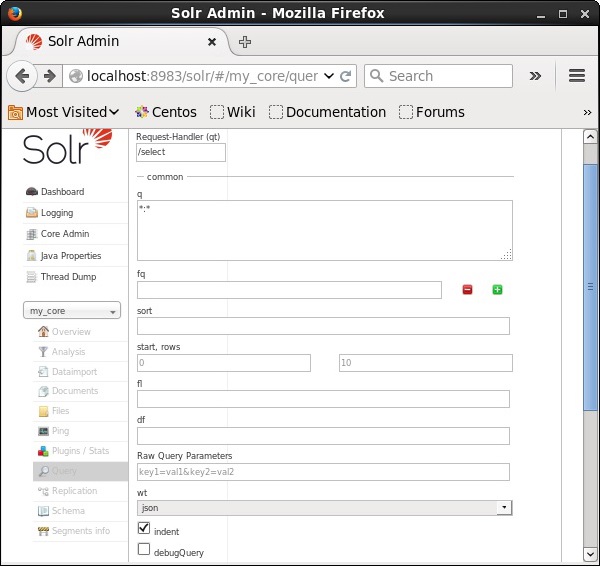This screenshot has height=567, width=600.
Task: Click the Raw Query Parameters field
Action: click(x=323, y=472)
